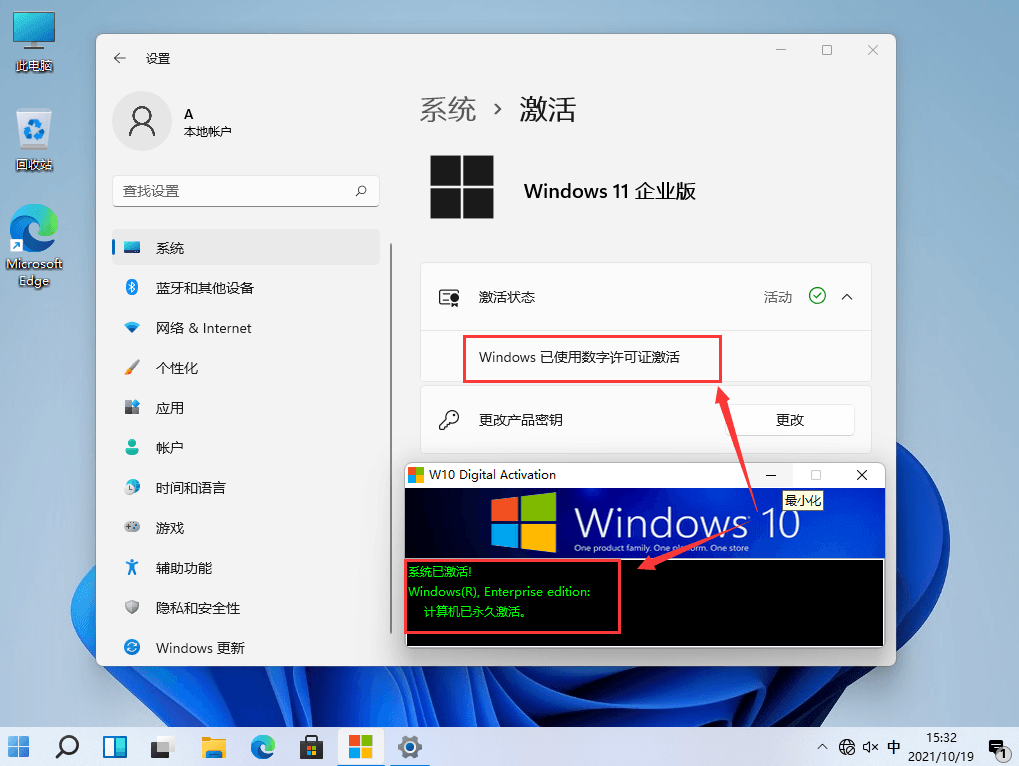Image resolution: width=1019 pixels, height=766 pixels.
Task: Focus the 查找设置 search field
Action: tap(246, 191)
